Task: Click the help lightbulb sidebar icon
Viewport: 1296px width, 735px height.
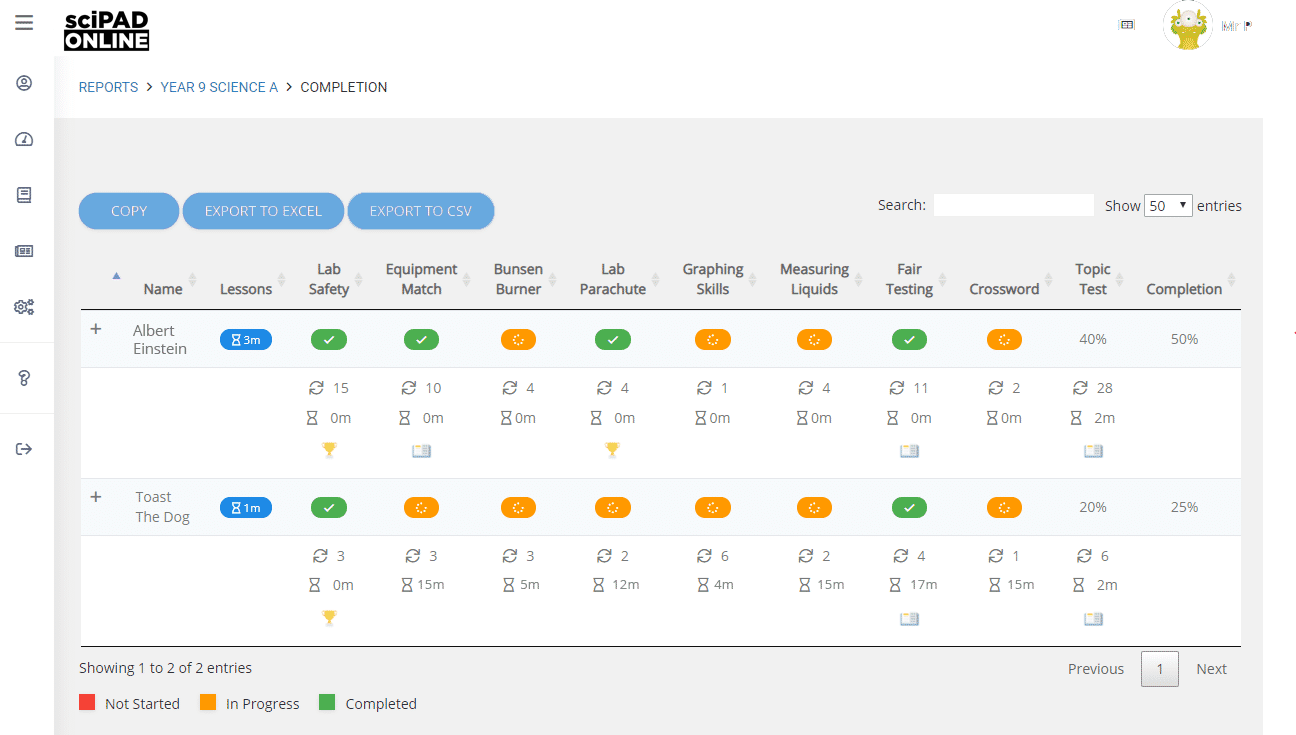Action: pos(24,377)
